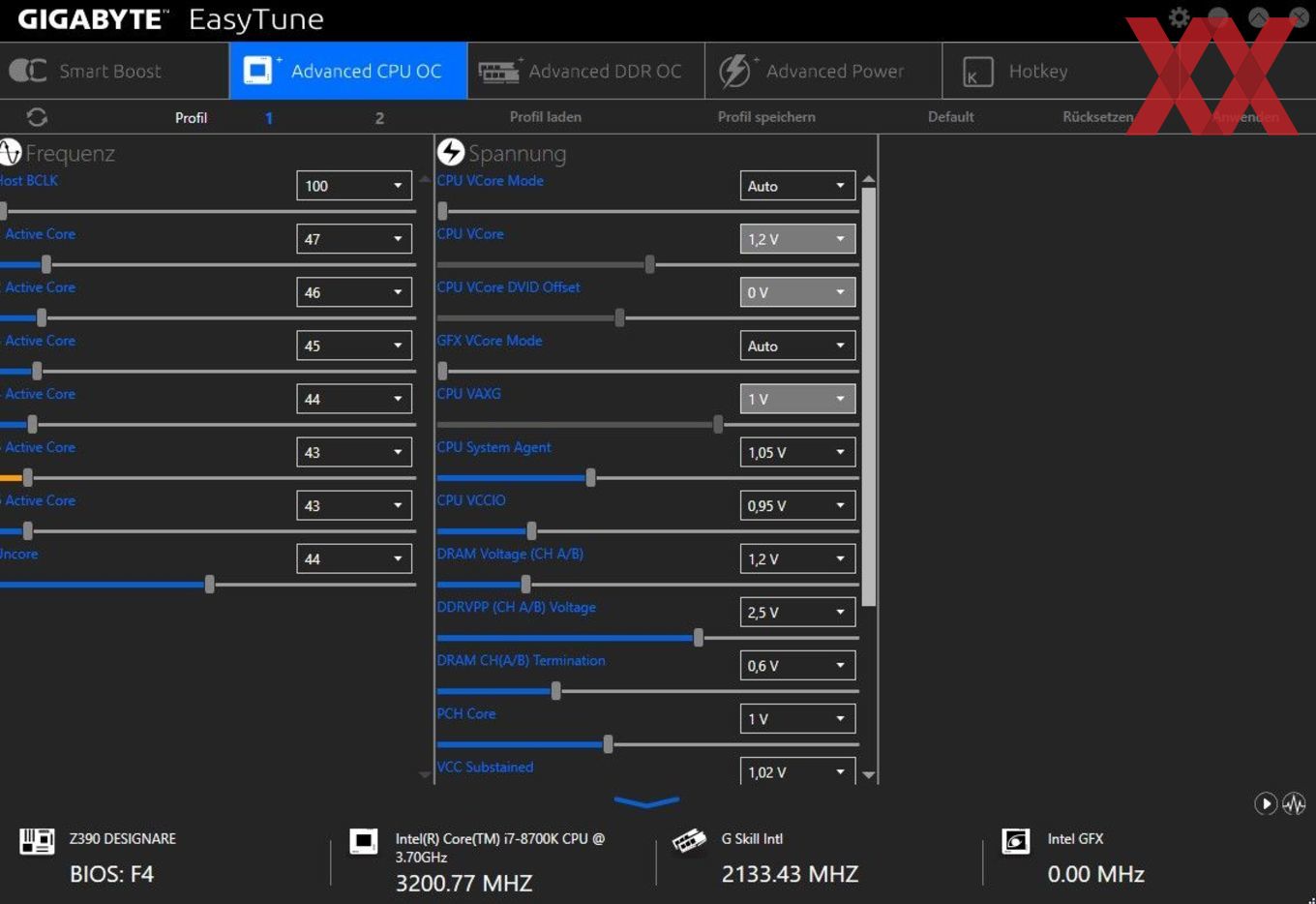This screenshot has width=1316, height=904.
Task: Select profile 1
Action: 269,118
